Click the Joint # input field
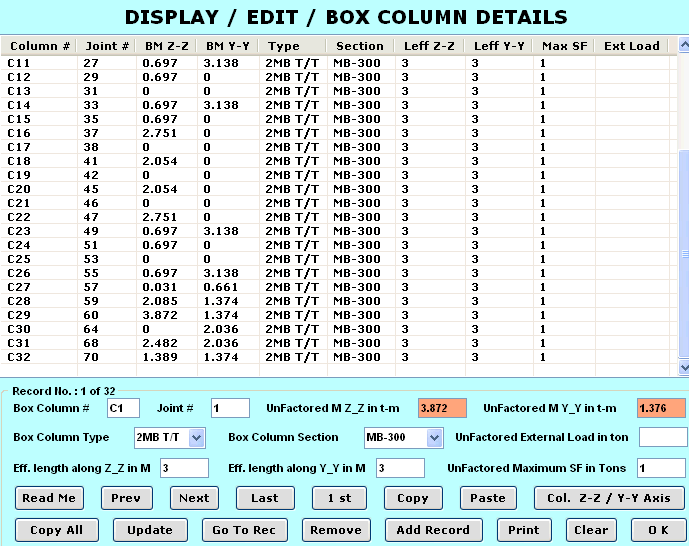Screen dimensions: 689x546 [230, 408]
